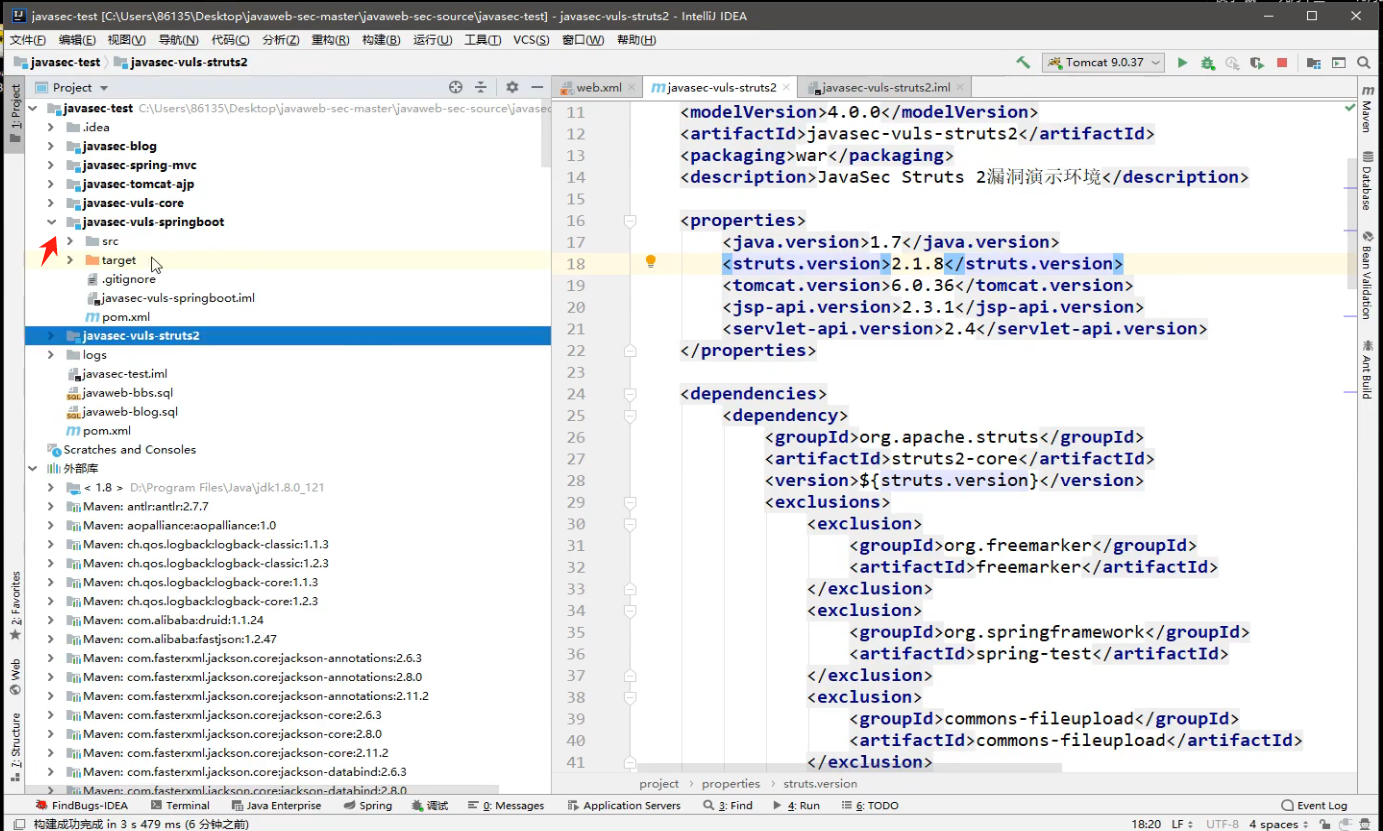Collapse the javasec-vuls-springboot folder
The height and width of the screenshot is (831, 1383).
pos(50,222)
